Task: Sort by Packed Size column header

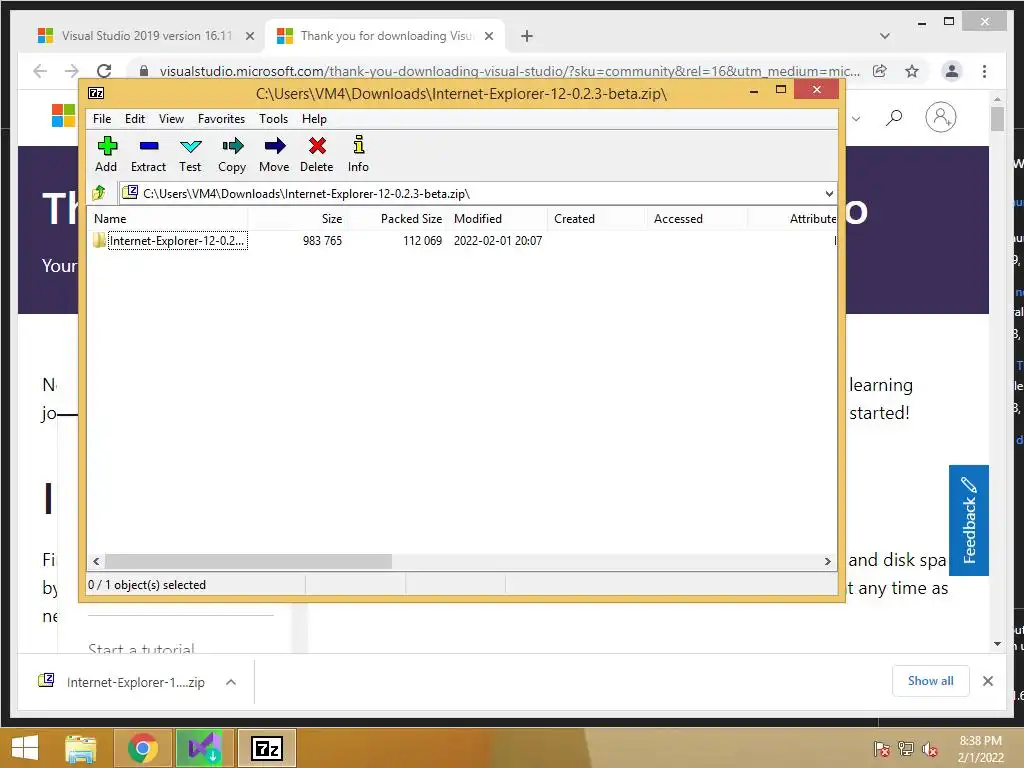Action: [x=397, y=219]
